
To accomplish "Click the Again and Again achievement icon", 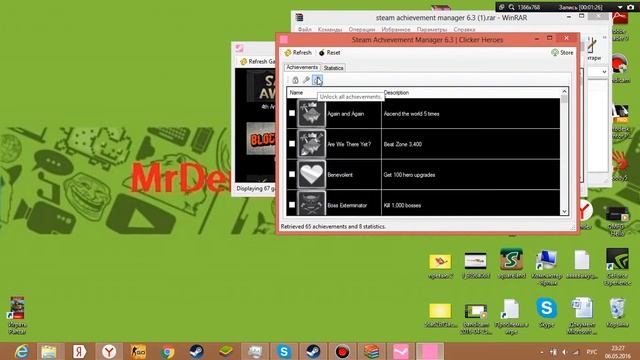I will click(311, 113).
